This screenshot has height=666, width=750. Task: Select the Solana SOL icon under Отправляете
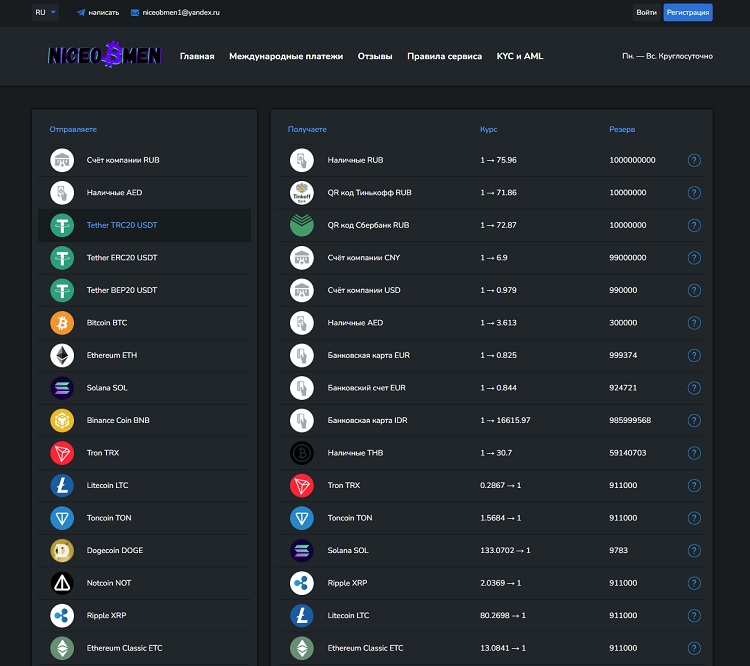(62, 388)
